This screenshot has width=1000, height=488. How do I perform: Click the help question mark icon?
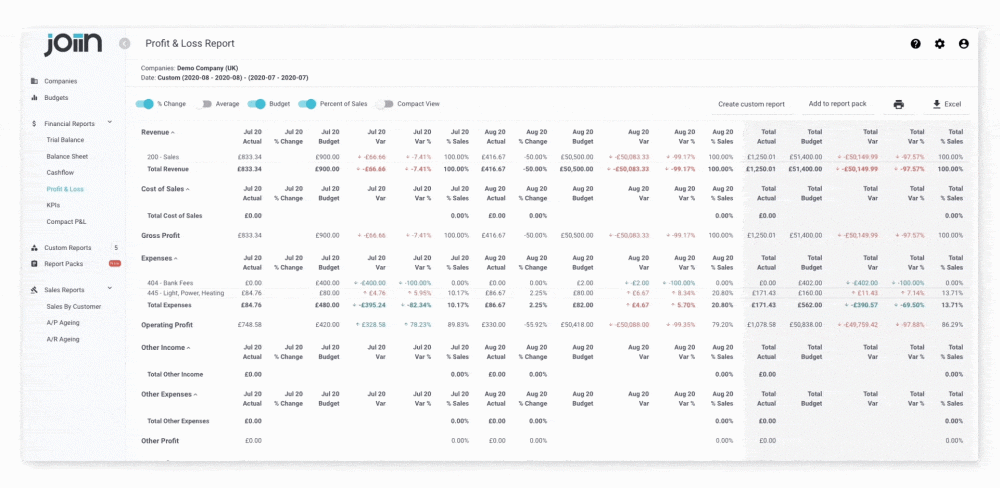pyautogui.click(x=915, y=44)
